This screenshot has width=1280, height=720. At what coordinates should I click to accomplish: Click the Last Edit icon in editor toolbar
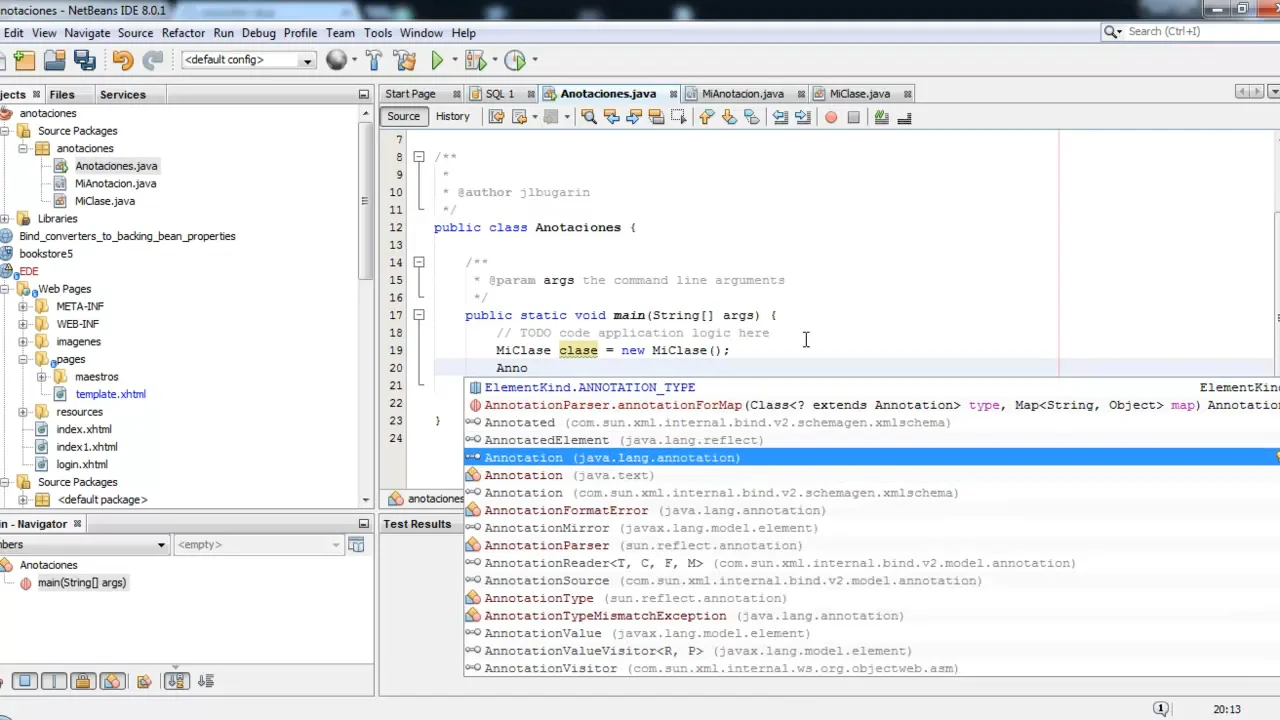496,117
